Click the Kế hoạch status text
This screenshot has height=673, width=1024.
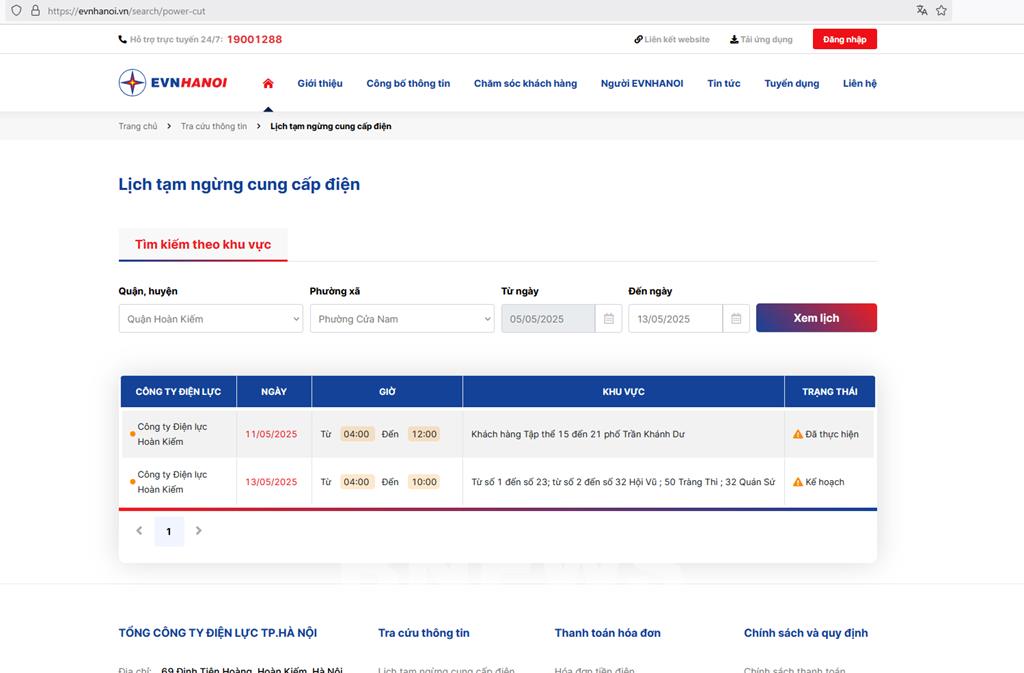(x=825, y=482)
